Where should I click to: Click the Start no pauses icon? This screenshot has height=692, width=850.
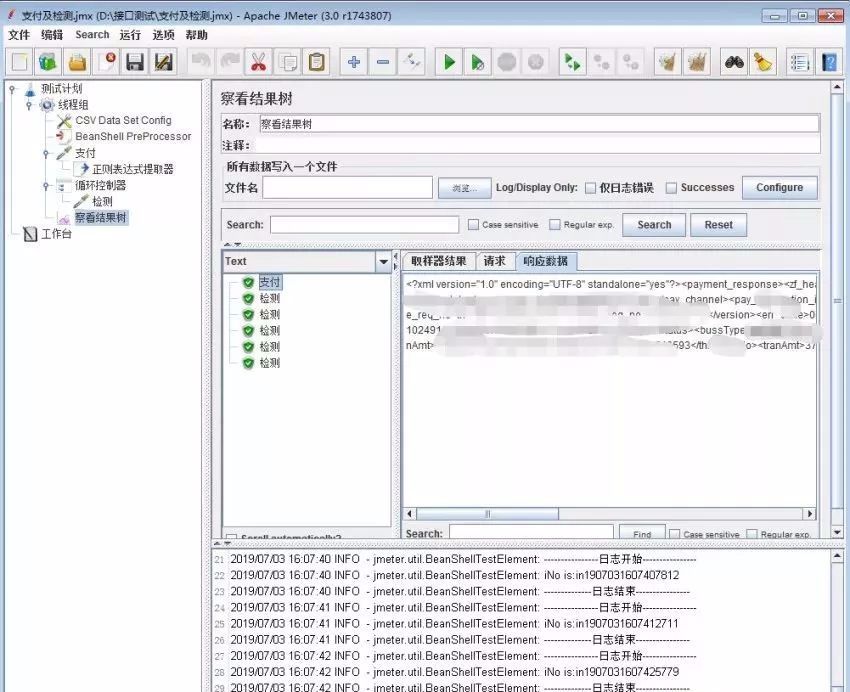pos(478,62)
